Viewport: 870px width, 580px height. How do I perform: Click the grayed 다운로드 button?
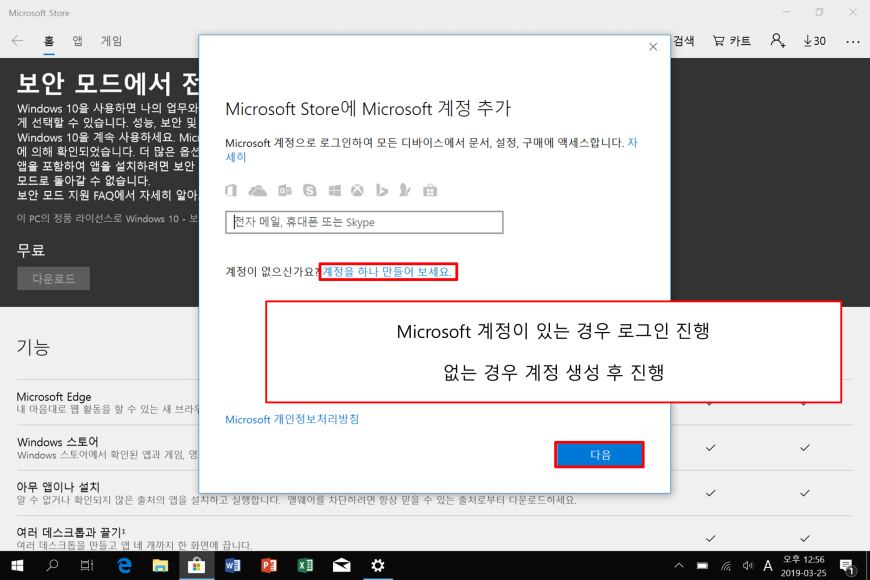tap(53, 278)
